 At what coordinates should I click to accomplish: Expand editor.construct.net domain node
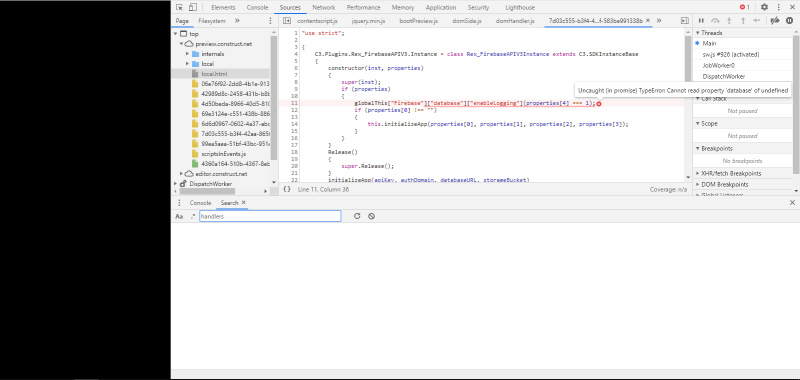(181, 173)
